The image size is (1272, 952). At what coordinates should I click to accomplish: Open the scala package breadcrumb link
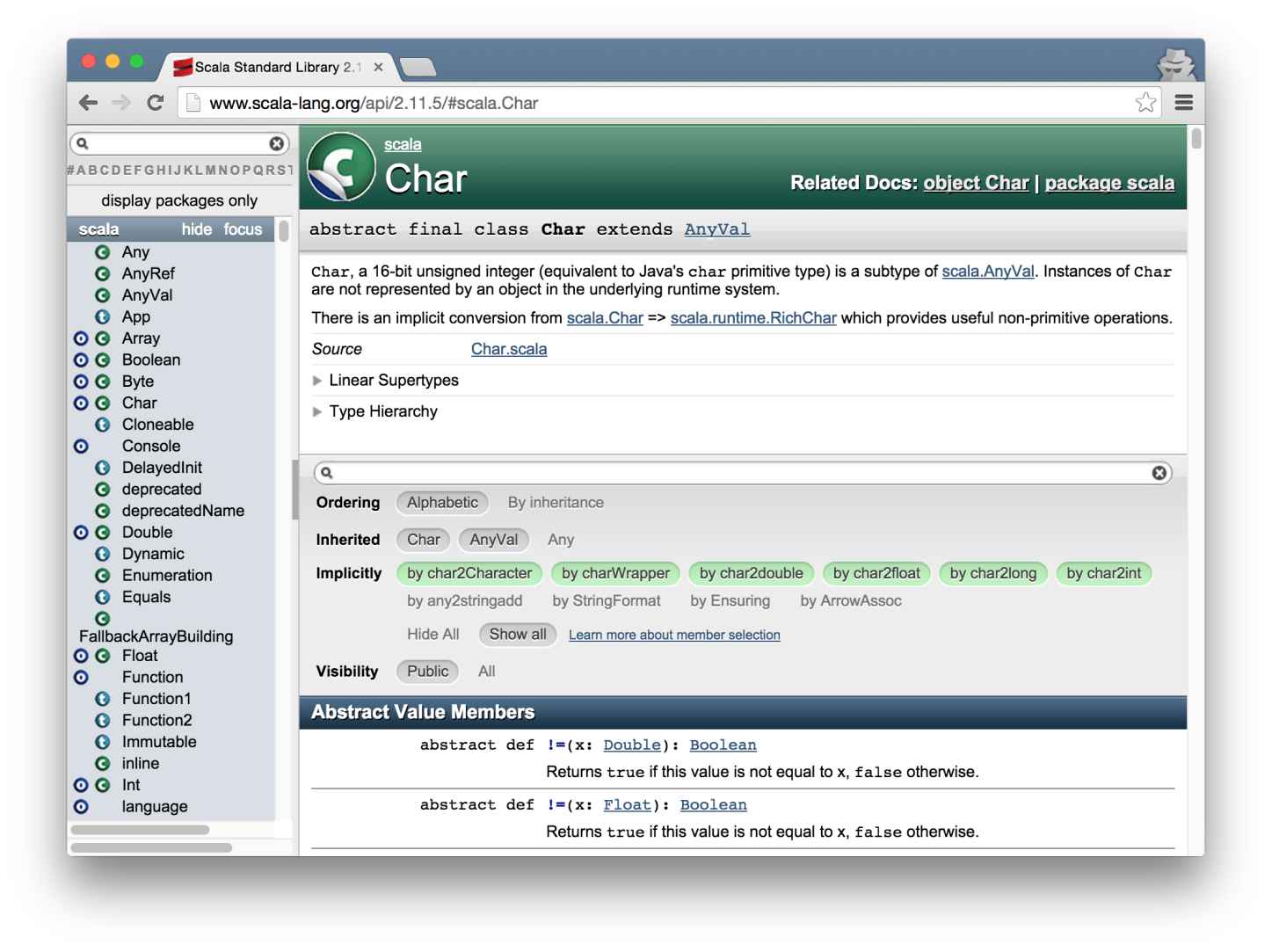403,145
